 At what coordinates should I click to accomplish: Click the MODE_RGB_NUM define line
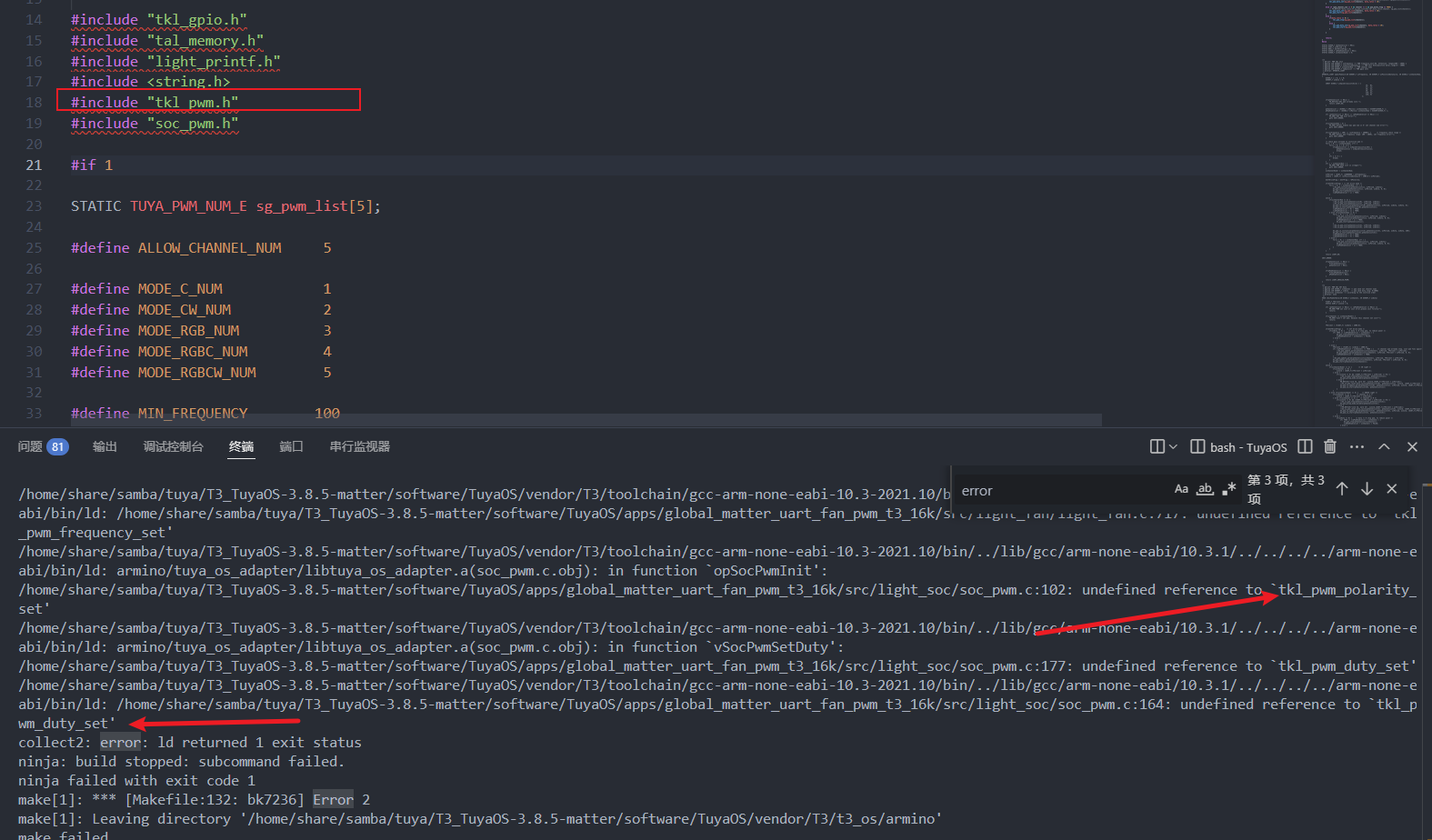coord(201,331)
